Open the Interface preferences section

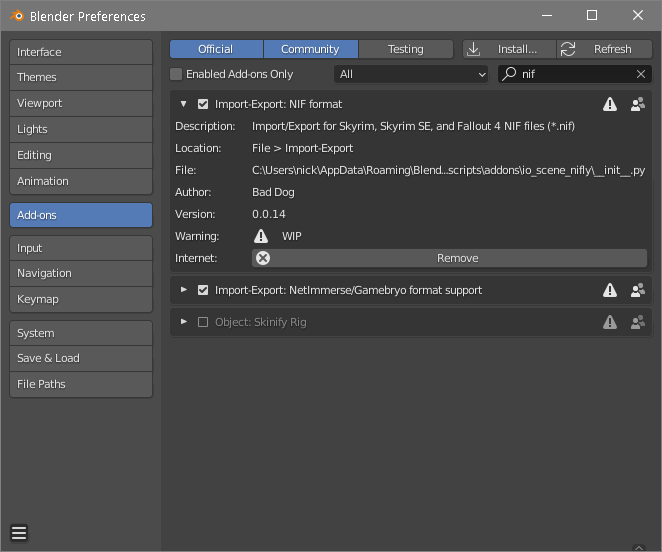coord(81,52)
